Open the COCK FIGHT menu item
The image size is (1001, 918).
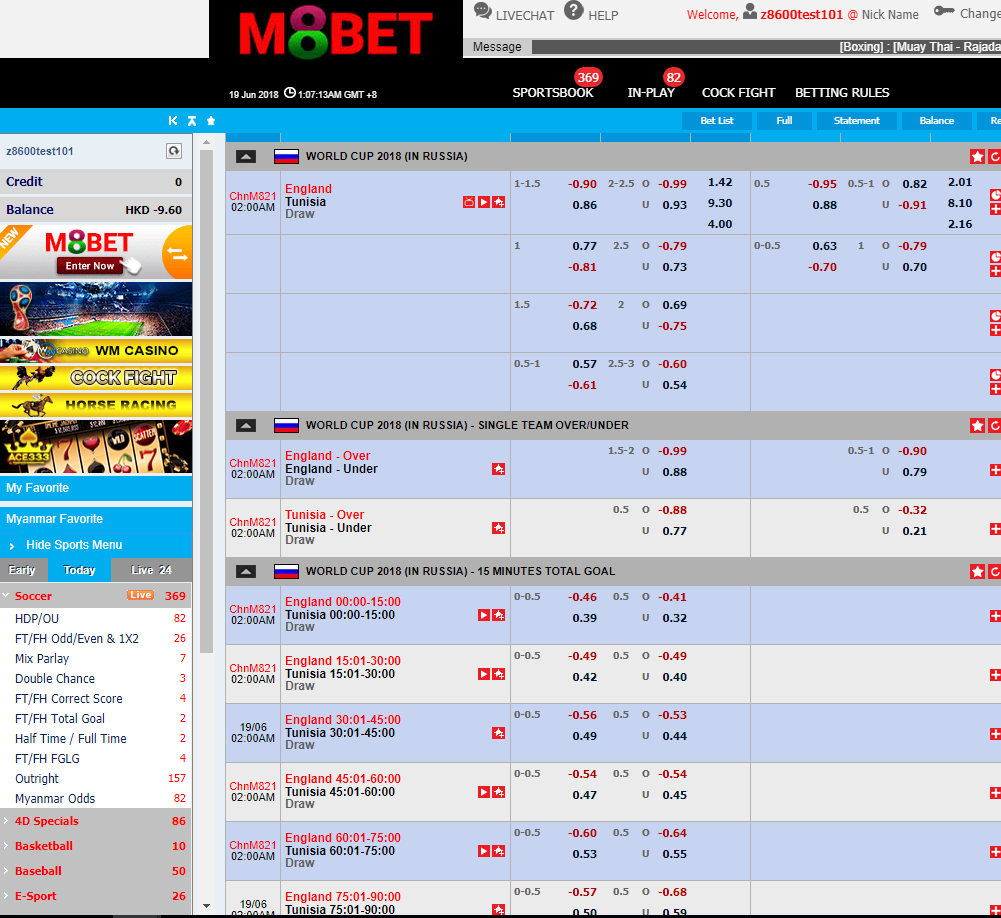coord(738,93)
